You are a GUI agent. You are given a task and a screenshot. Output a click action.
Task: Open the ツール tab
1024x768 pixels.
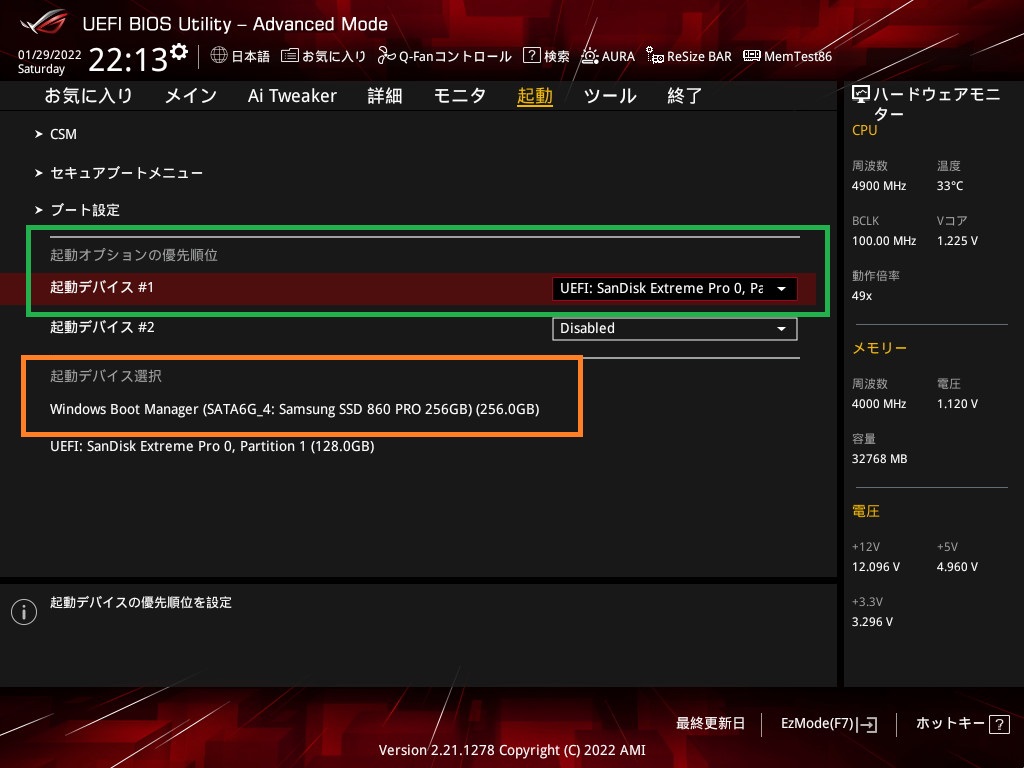(x=610, y=96)
